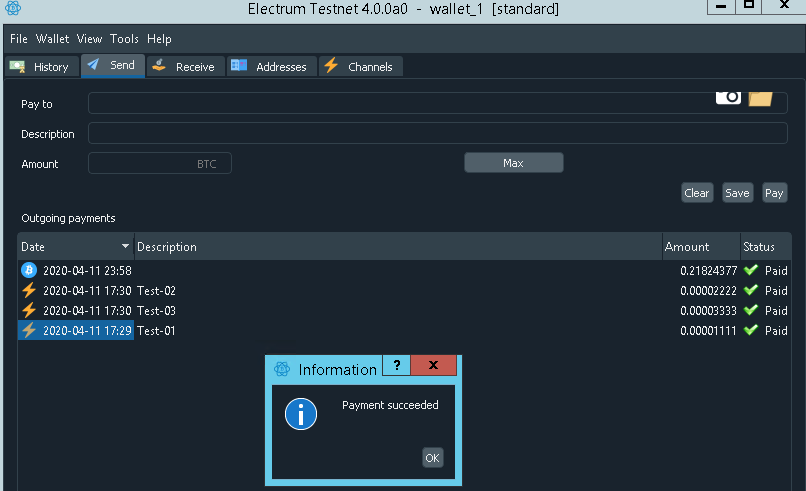Toggle sort arrow on Date column
This screenshot has width=806, height=491.
[x=125, y=246]
